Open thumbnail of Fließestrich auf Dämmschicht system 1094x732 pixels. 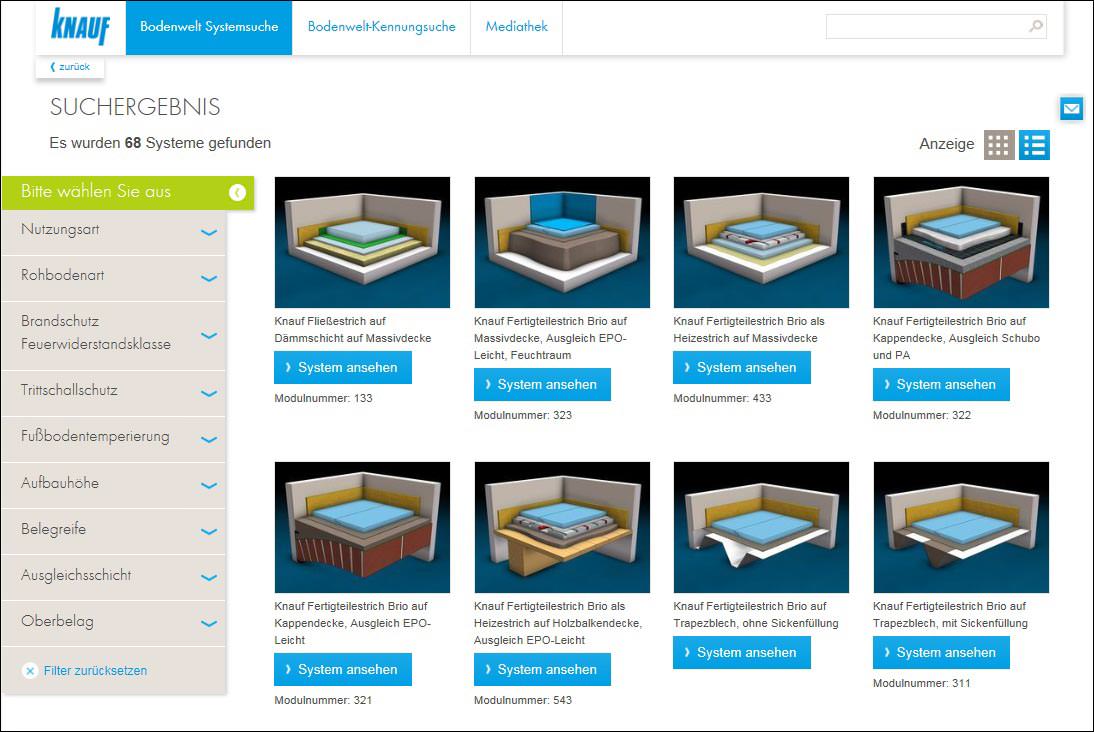point(362,242)
